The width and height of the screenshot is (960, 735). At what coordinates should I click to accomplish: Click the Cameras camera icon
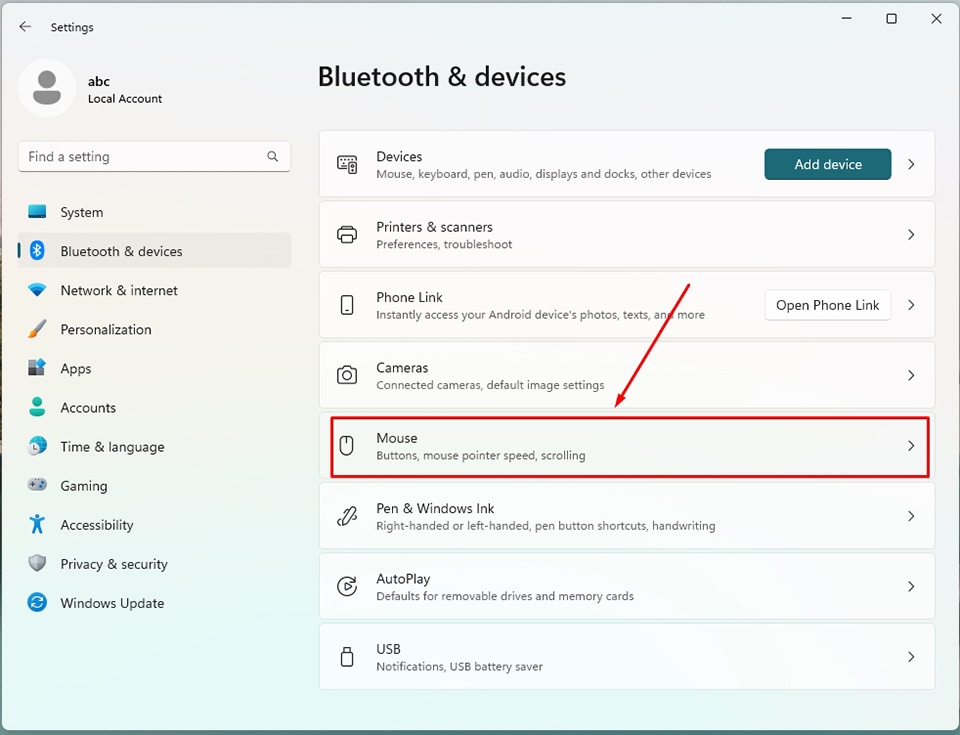point(347,375)
